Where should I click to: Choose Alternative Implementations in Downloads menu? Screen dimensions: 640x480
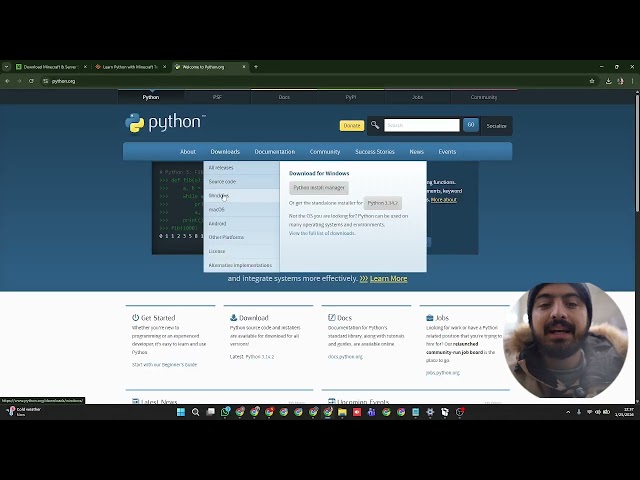[x=242, y=265]
